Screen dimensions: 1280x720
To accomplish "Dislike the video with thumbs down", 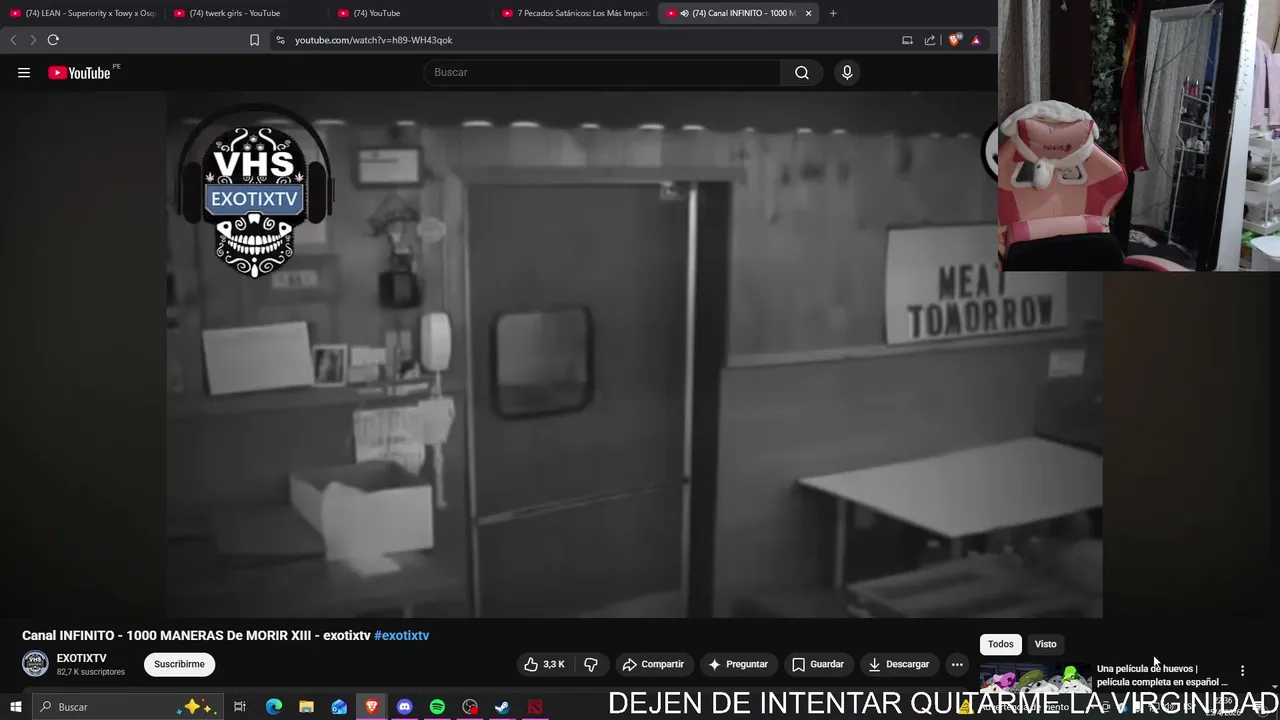I will click(x=591, y=664).
